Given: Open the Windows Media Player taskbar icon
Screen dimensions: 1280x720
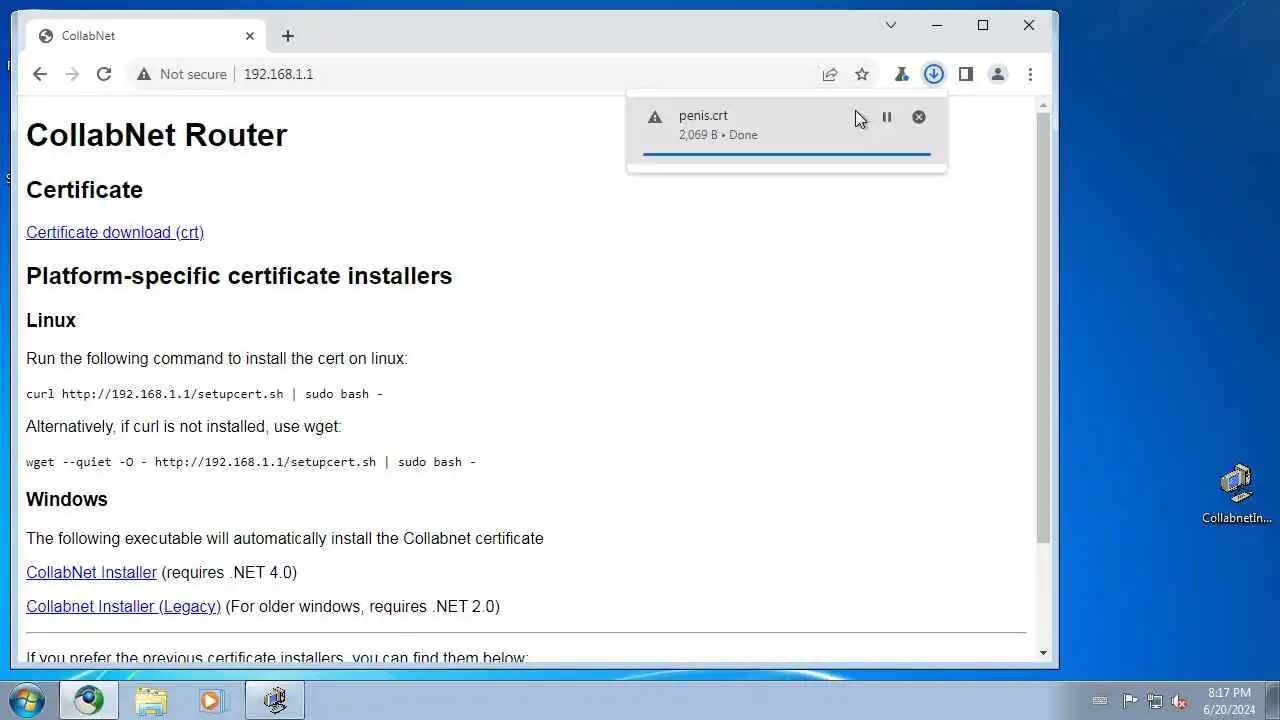Looking at the screenshot, I should 210,700.
